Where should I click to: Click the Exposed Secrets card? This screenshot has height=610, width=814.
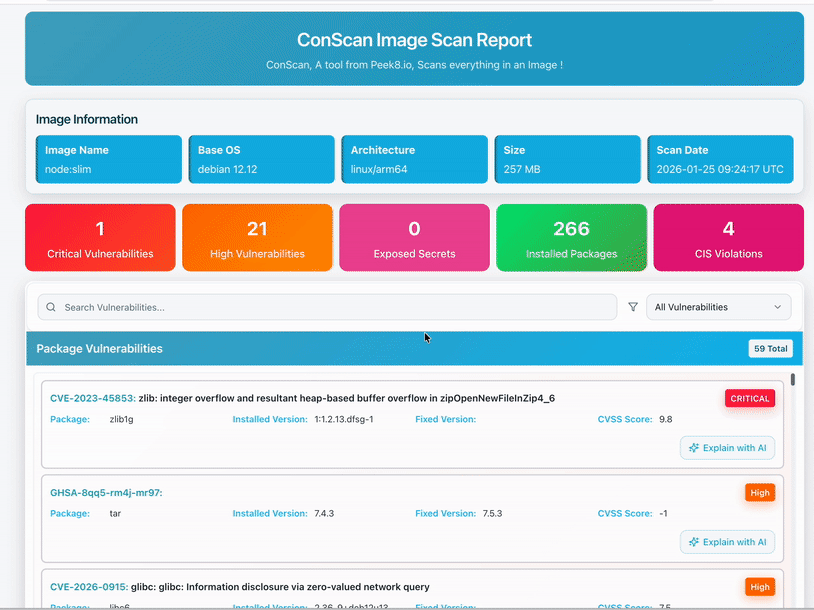point(414,237)
